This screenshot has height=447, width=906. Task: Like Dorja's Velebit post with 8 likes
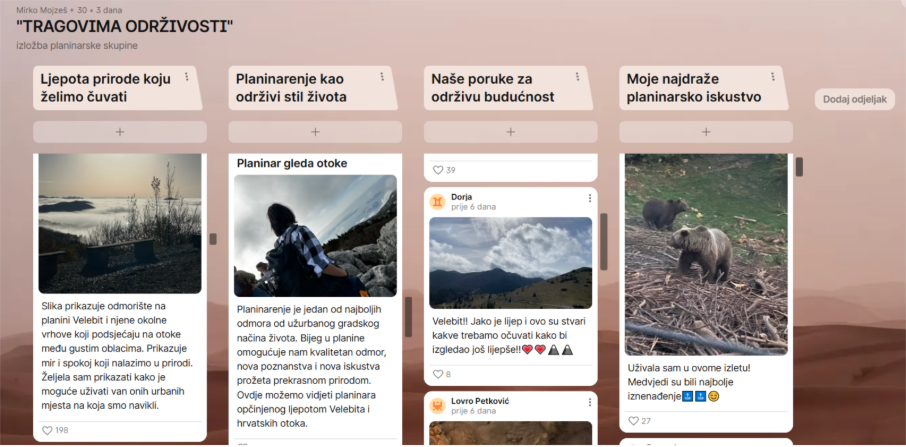tap(438, 374)
